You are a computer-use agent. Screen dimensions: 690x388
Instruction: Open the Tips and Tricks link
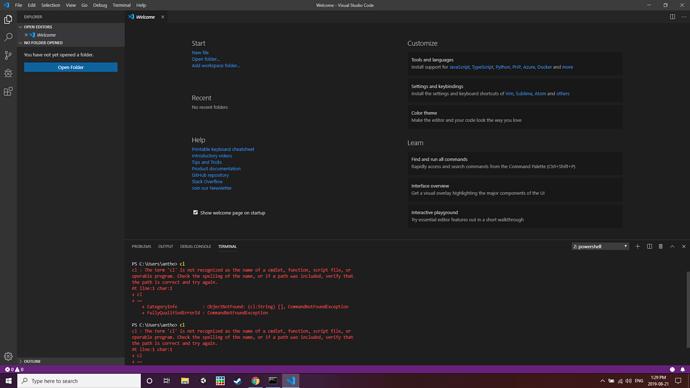click(x=207, y=162)
